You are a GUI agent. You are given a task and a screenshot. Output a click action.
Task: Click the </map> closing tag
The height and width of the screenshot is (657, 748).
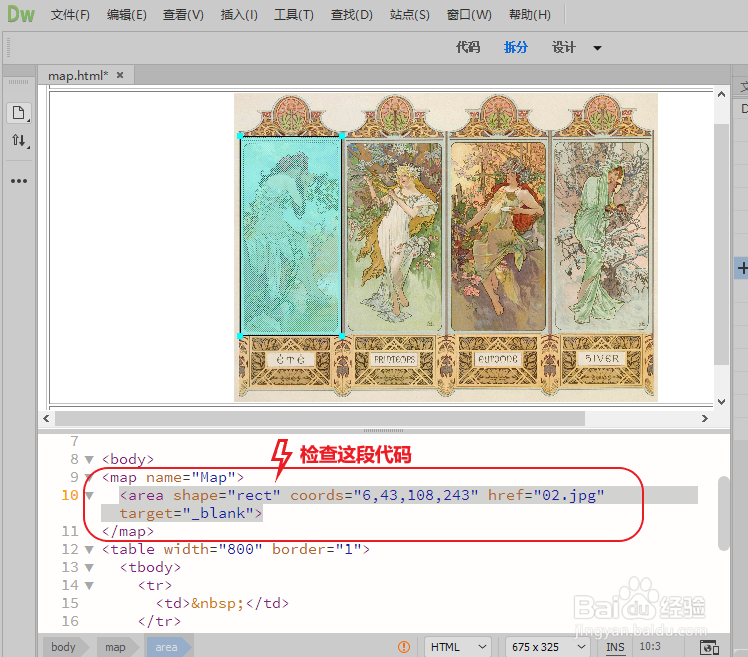[128, 531]
